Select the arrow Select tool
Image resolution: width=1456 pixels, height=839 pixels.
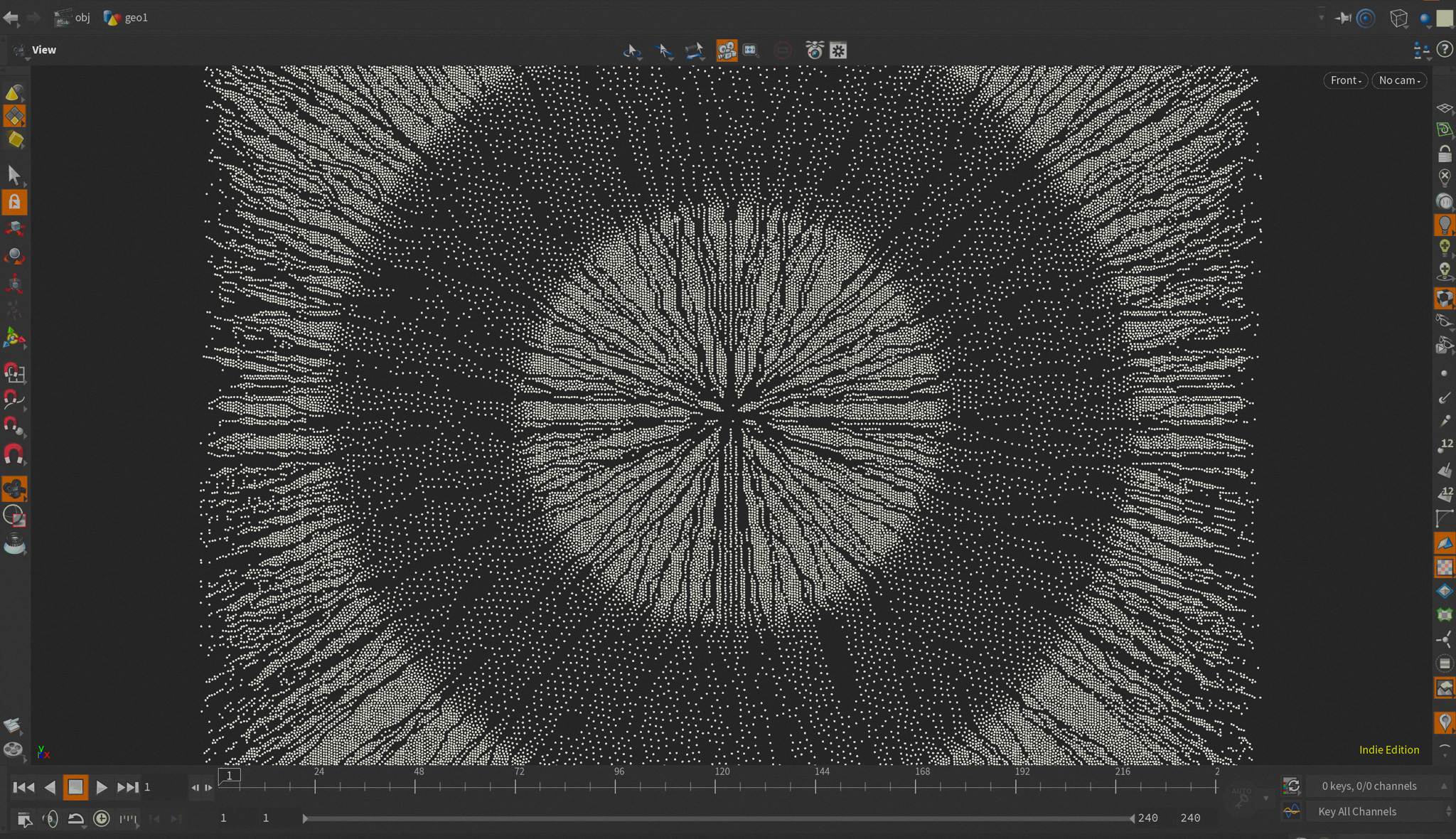[14, 175]
